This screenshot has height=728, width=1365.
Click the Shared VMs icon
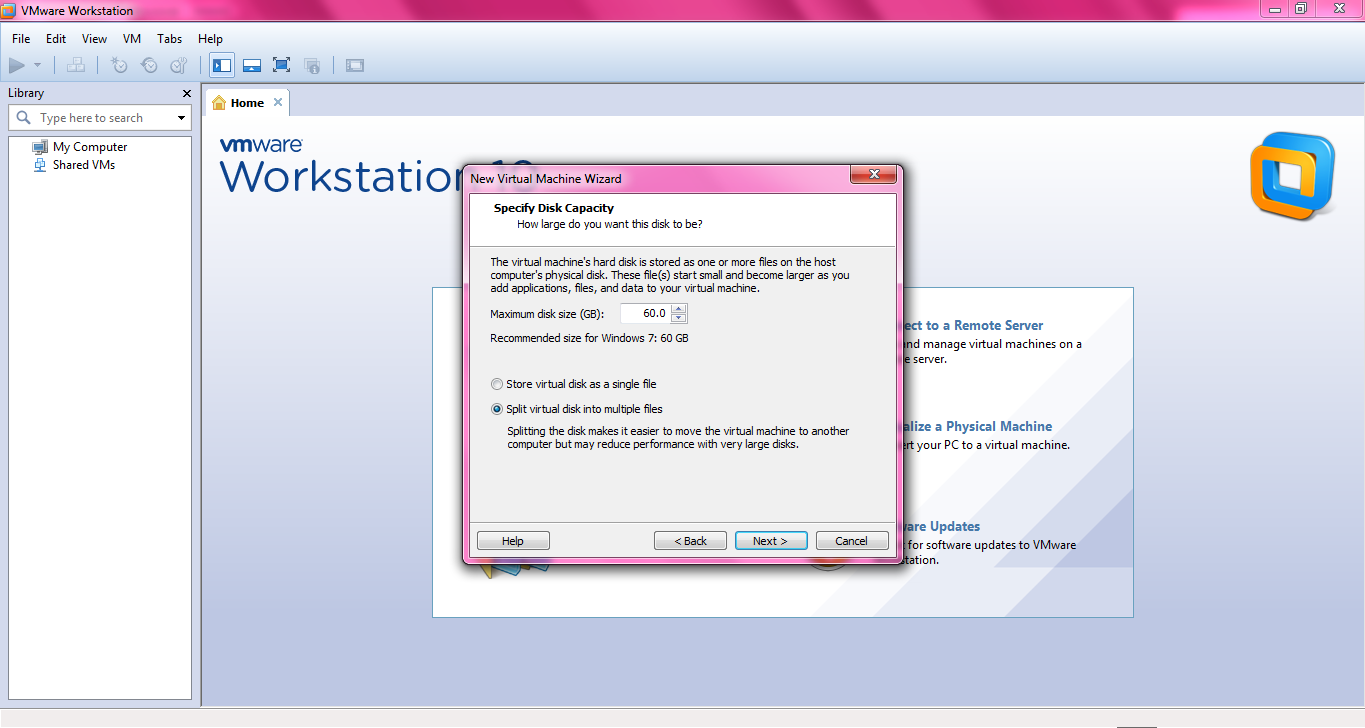pos(40,165)
